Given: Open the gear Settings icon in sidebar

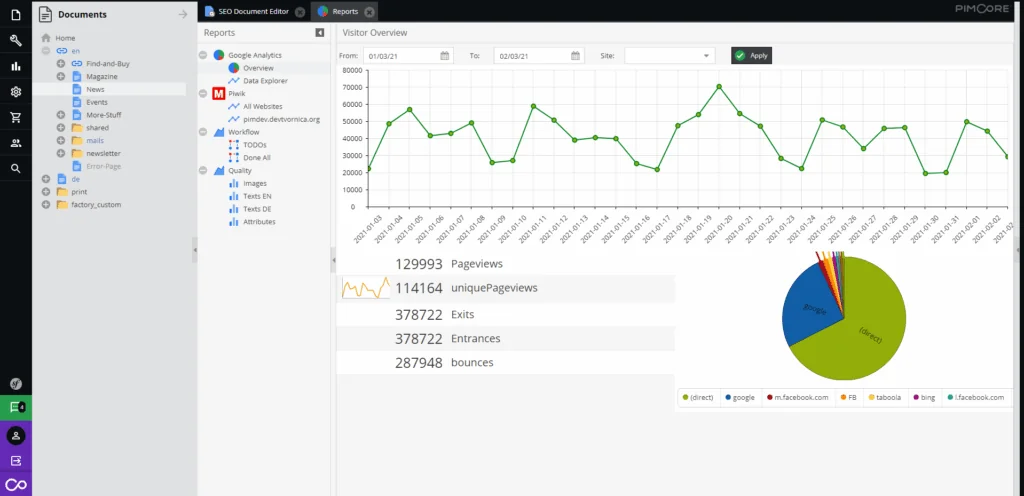Looking at the screenshot, I should click(x=16, y=92).
